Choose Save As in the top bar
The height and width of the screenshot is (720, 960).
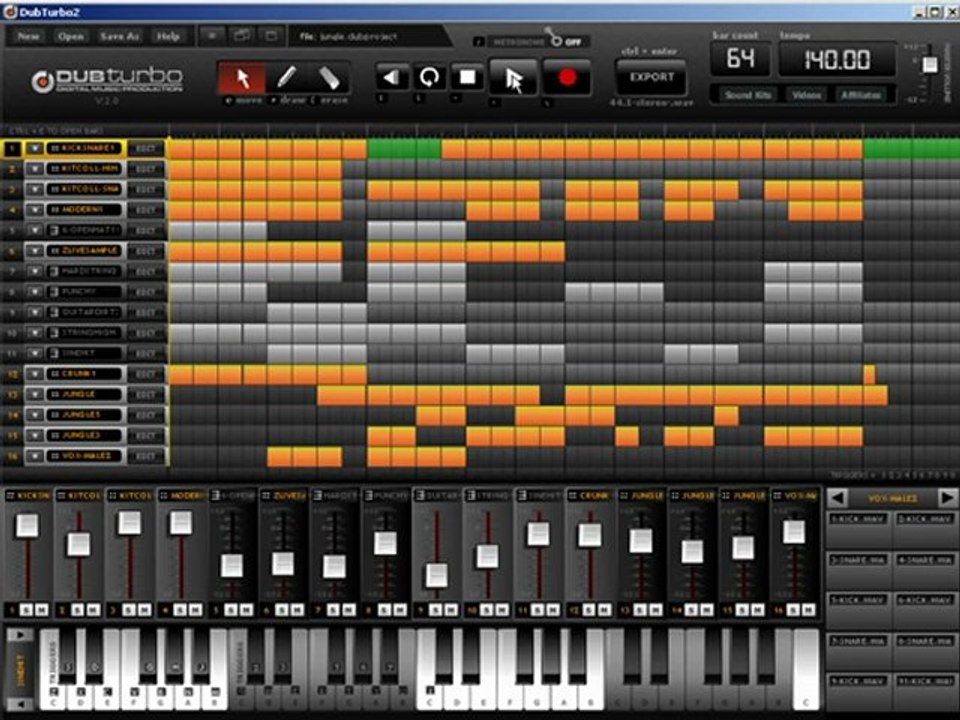119,36
